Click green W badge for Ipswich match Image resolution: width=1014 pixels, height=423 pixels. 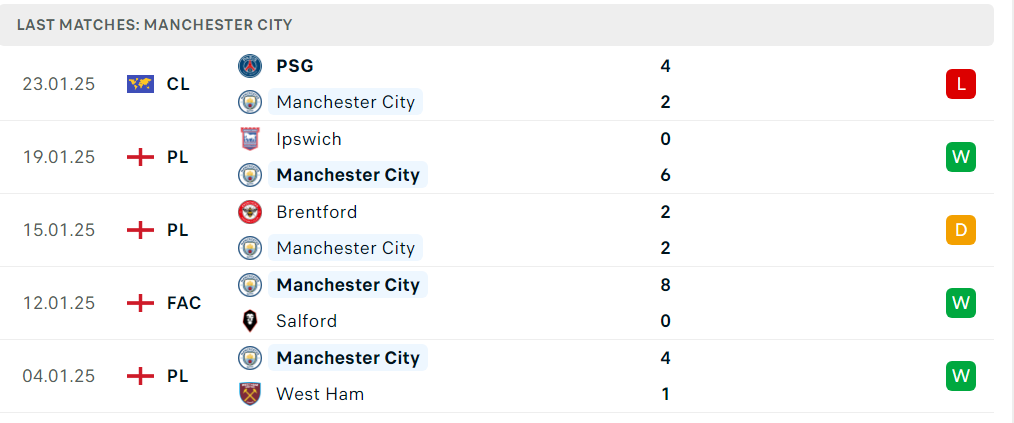(x=960, y=157)
